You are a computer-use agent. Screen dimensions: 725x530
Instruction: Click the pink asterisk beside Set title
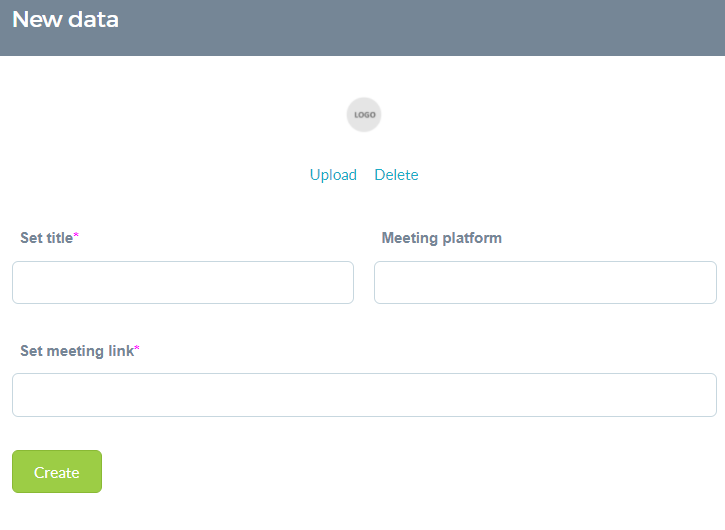point(76,235)
